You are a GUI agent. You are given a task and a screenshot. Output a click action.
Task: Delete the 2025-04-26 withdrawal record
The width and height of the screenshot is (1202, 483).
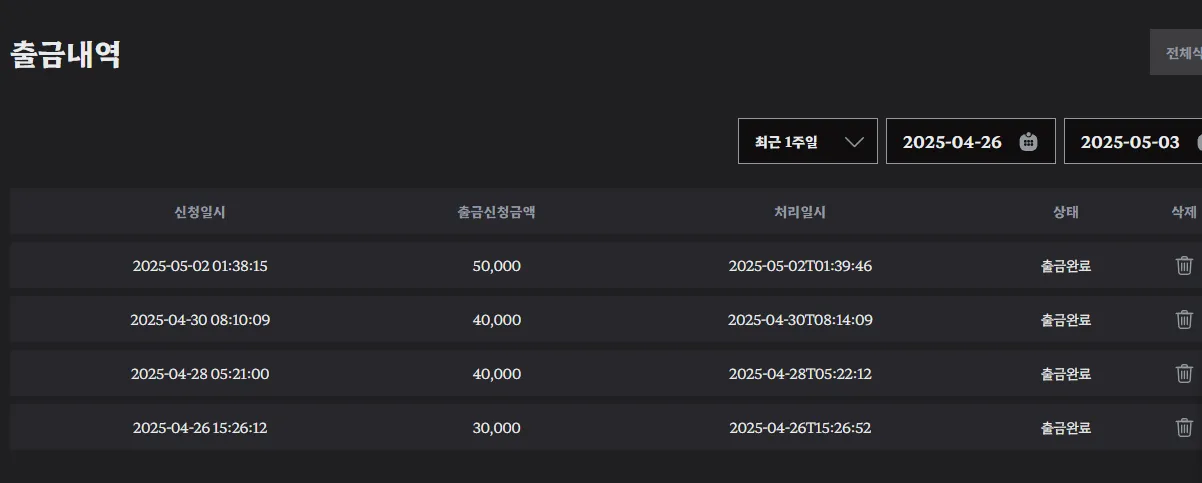tap(1184, 428)
